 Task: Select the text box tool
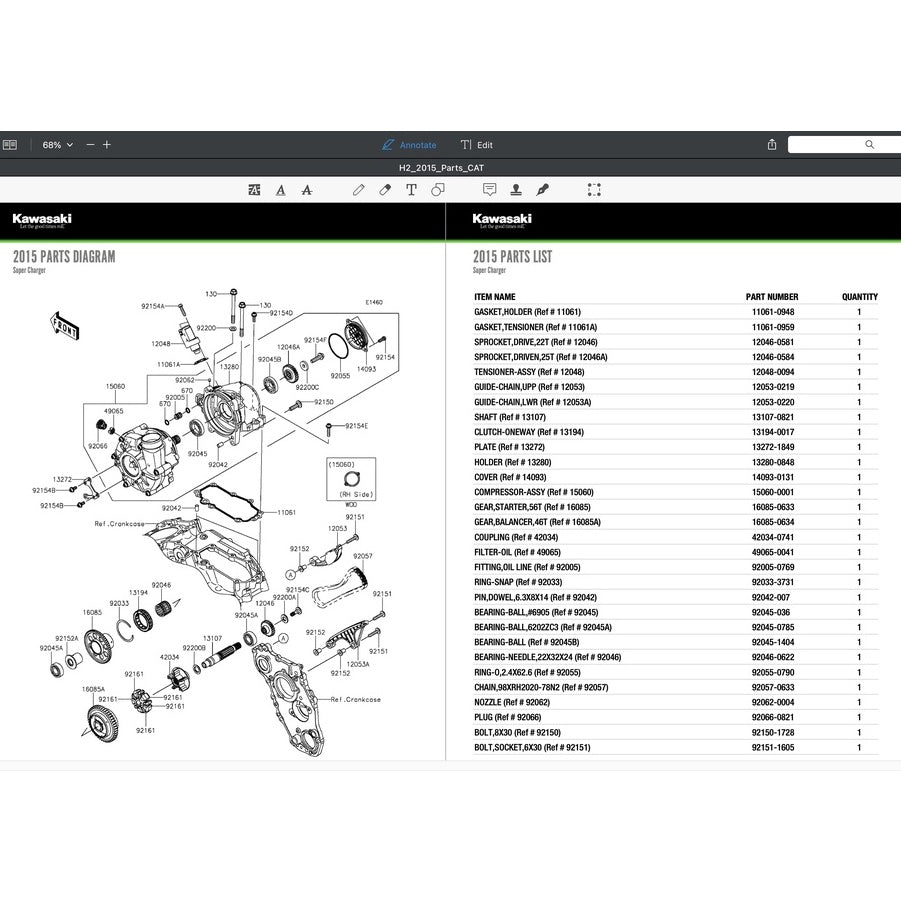click(410, 189)
